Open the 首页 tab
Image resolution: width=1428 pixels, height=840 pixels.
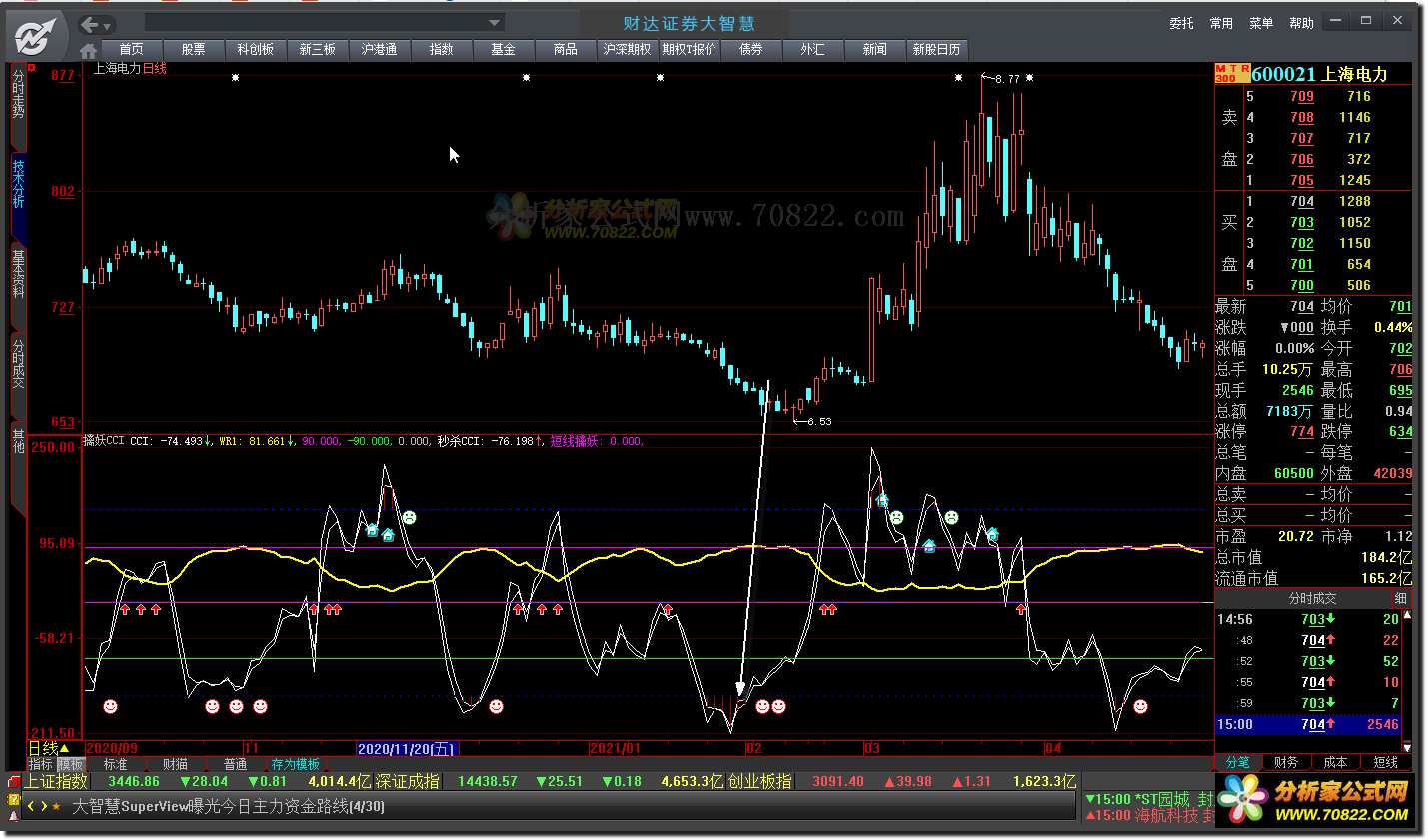(131, 49)
